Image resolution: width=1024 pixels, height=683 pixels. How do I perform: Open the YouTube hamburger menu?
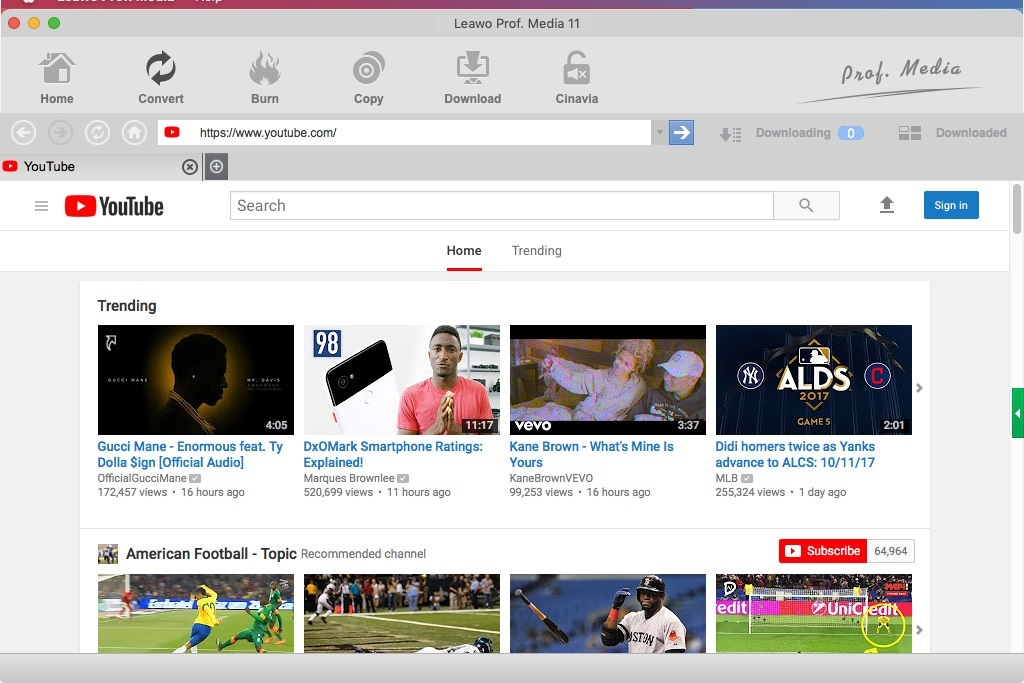click(x=41, y=206)
